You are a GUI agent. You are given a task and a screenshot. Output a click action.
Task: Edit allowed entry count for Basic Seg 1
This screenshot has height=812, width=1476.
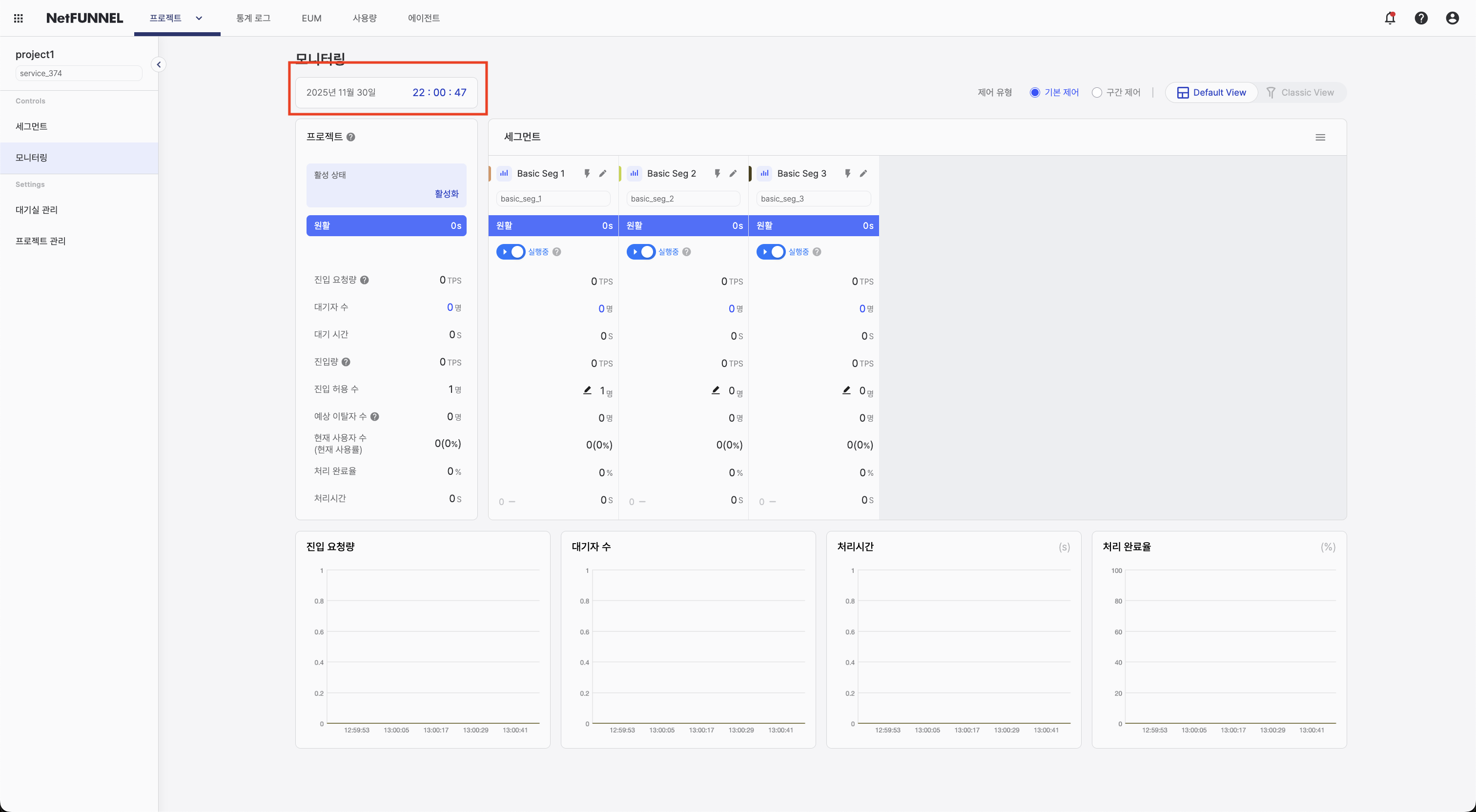pyautogui.click(x=587, y=390)
